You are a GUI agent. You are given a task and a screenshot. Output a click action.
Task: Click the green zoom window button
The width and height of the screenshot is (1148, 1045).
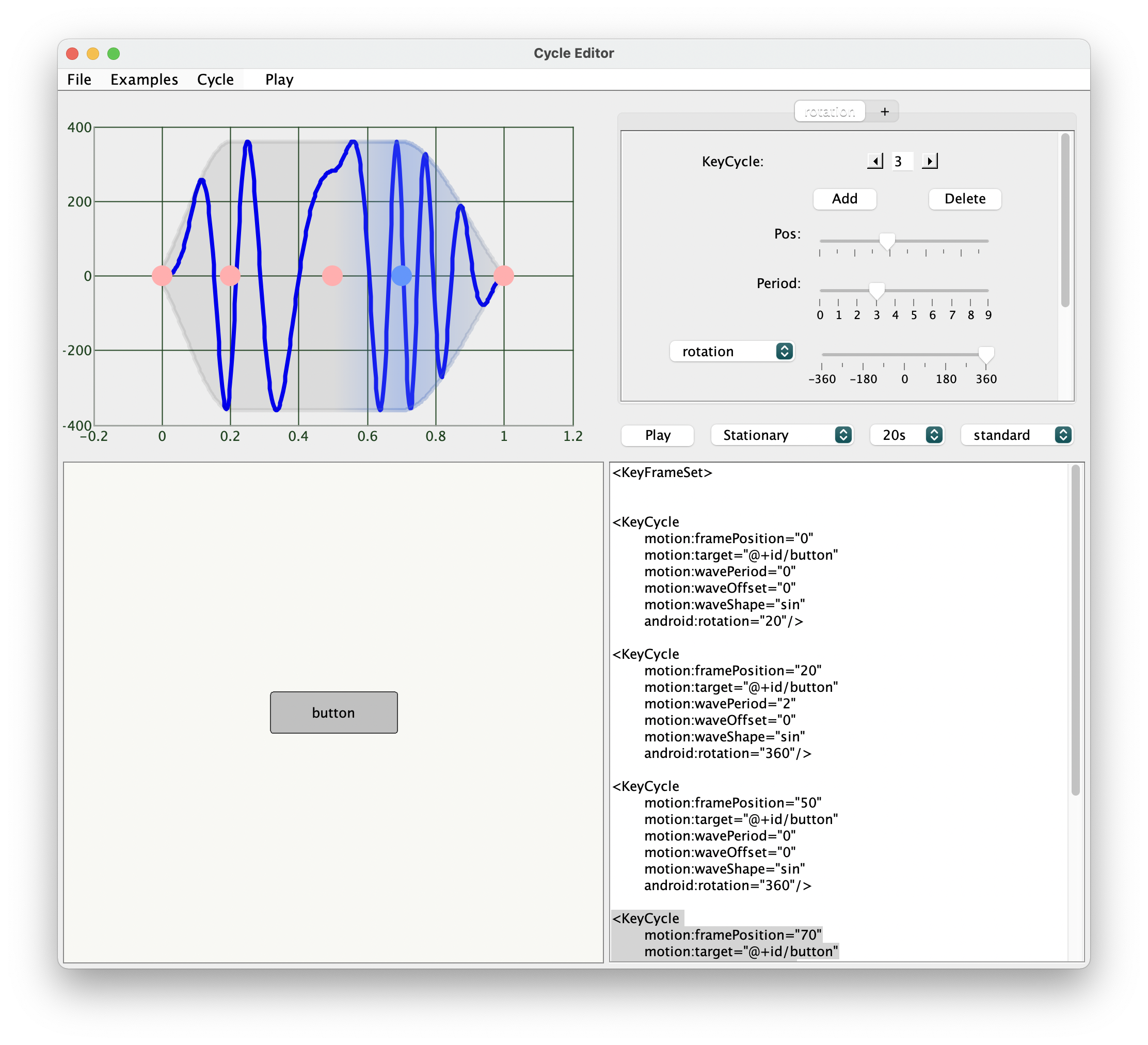click(114, 54)
